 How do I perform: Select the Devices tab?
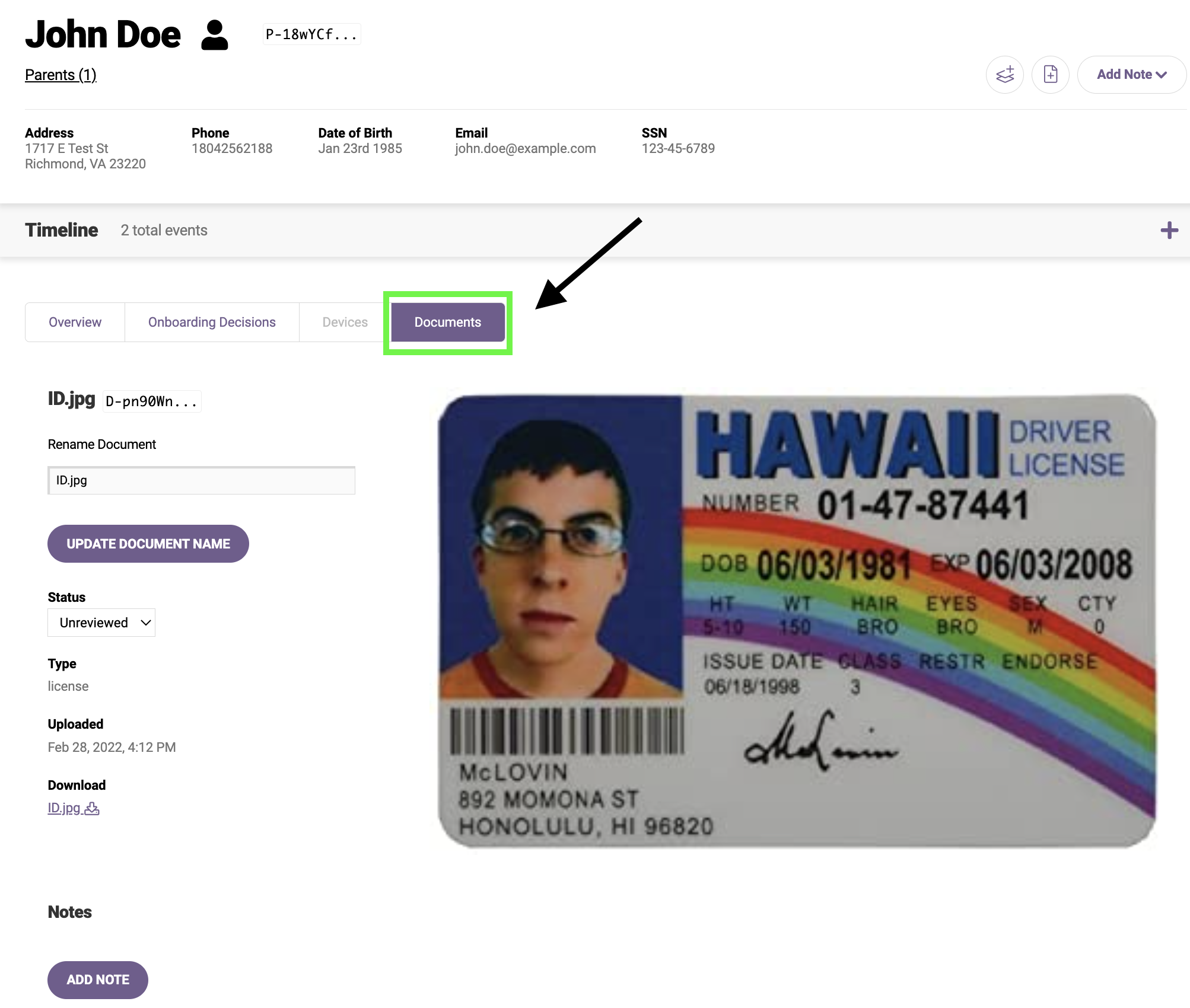(x=345, y=322)
